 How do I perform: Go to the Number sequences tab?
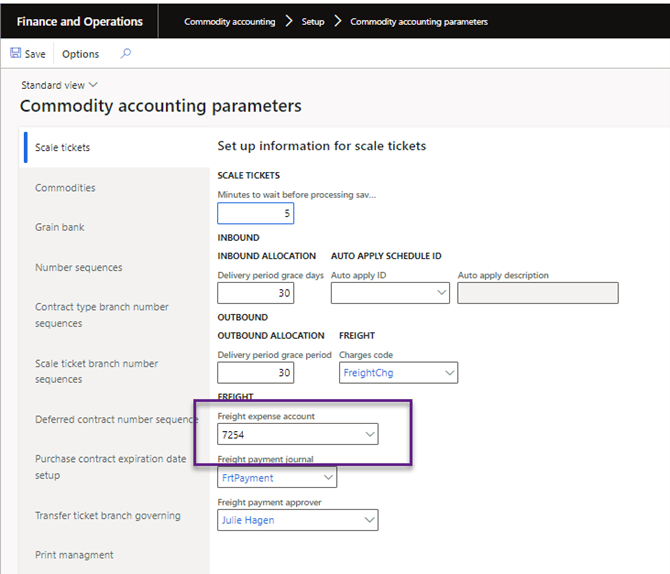click(79, 268)
